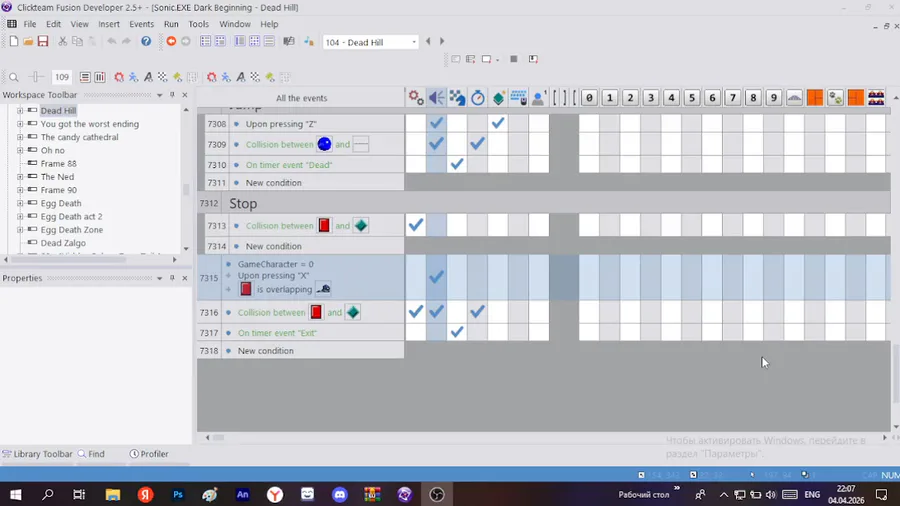Viewport: 900px width, 506px height.
Task: Click the magnifier search icon in editor toolbar
Action: tap(14, 77)
